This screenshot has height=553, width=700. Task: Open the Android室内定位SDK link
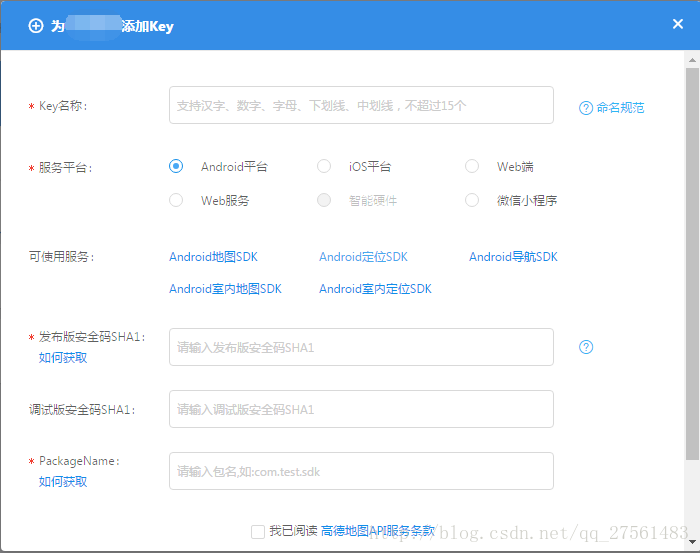pyautogui.click(x=375, y=289)
